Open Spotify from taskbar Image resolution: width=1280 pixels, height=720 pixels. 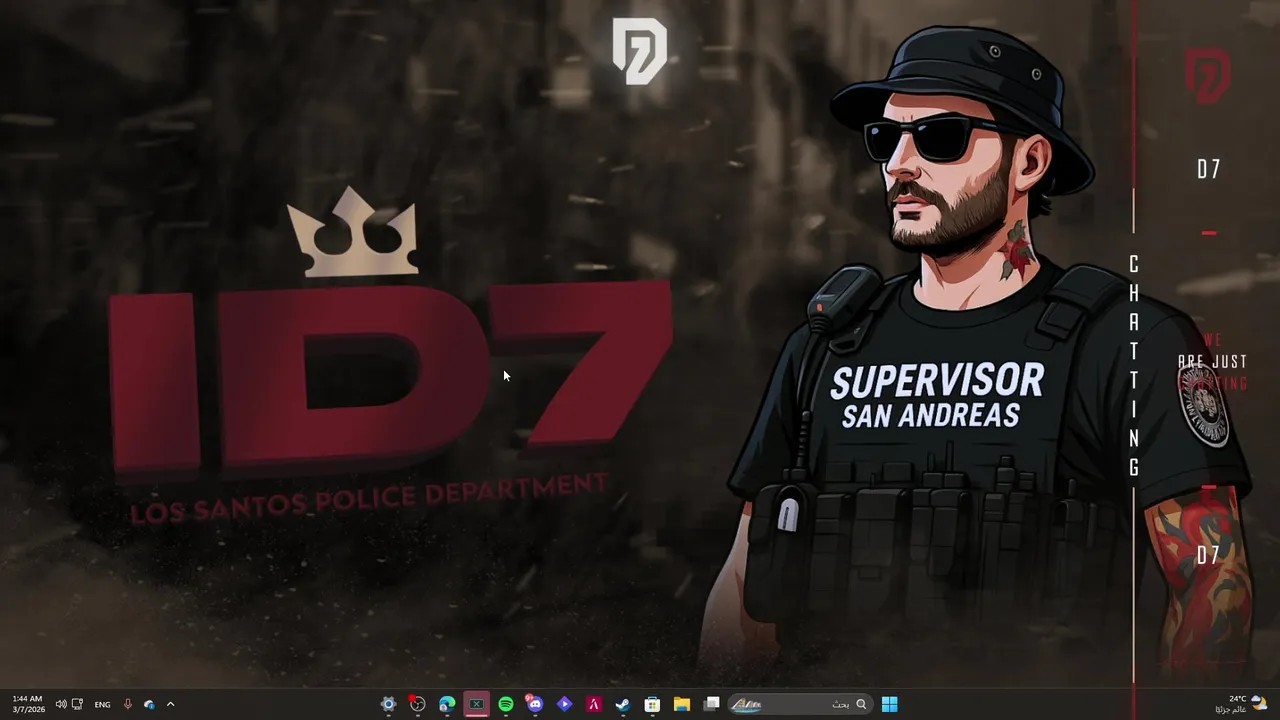pyautogui.click(x=506, y=704)
